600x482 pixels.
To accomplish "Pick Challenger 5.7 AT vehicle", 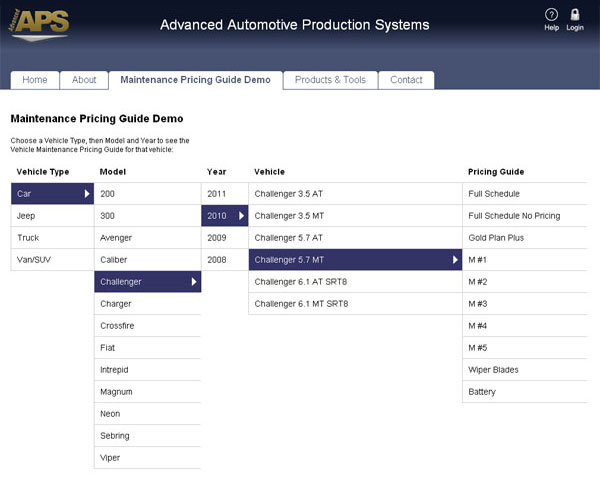I will coord(355,238).
